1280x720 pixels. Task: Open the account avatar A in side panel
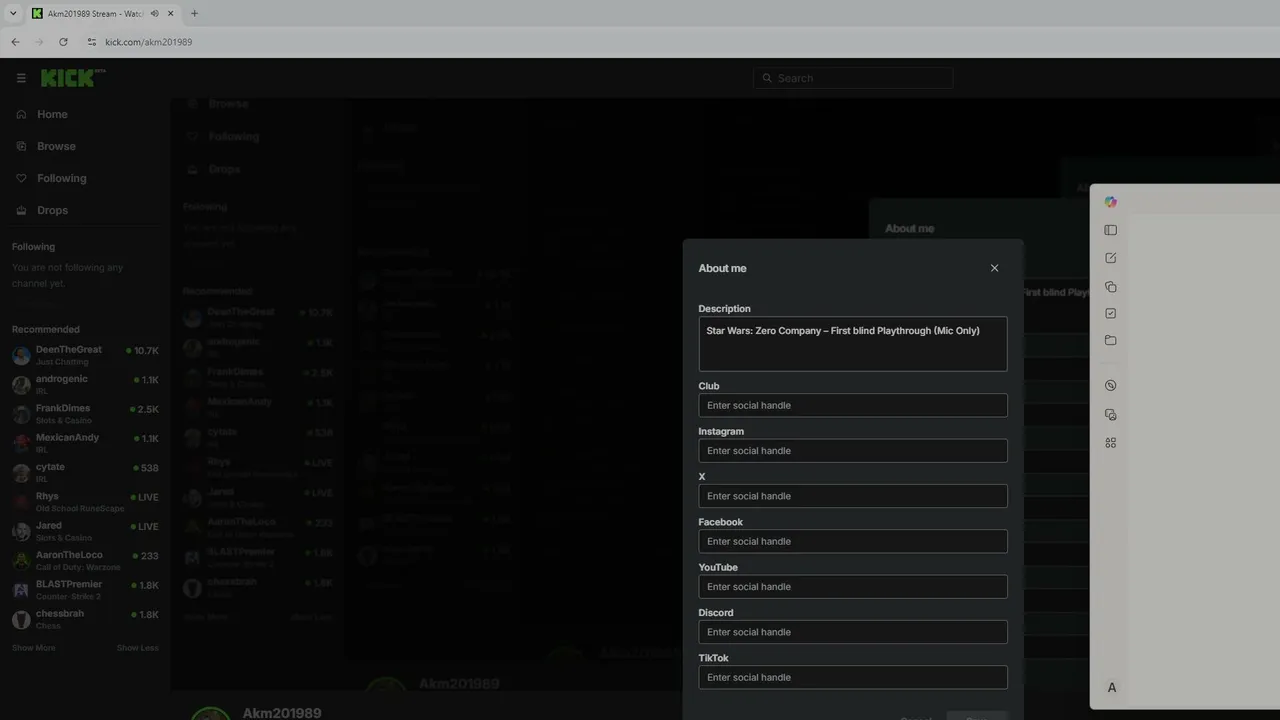[1112, 688]
